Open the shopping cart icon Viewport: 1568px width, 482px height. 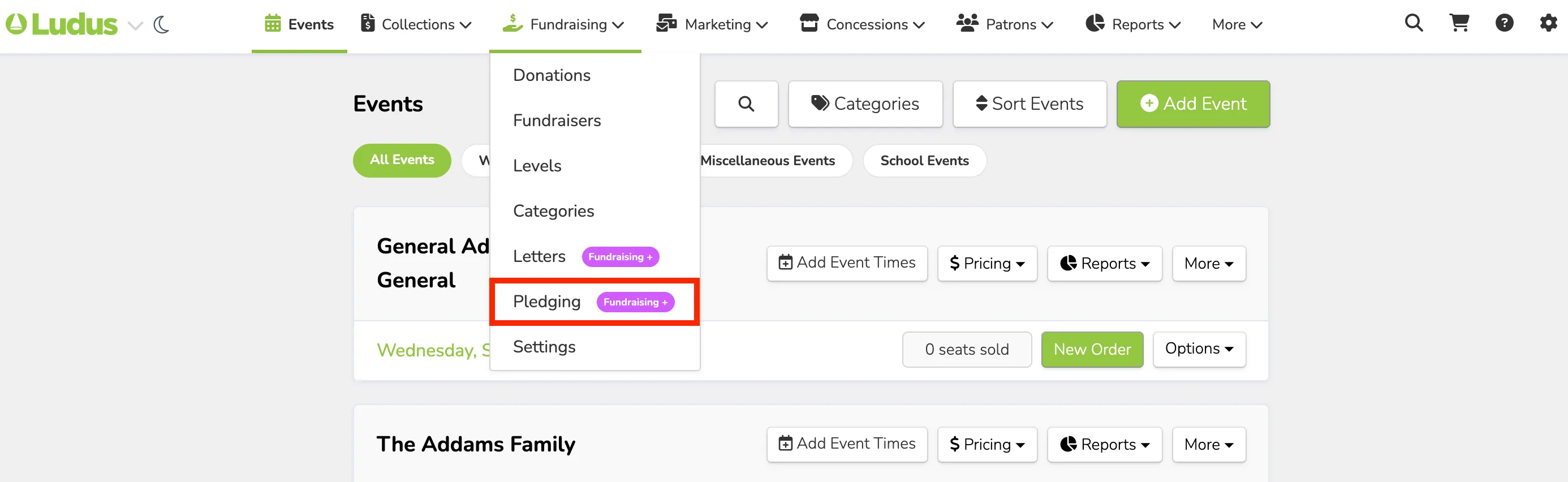(1459, 23)
